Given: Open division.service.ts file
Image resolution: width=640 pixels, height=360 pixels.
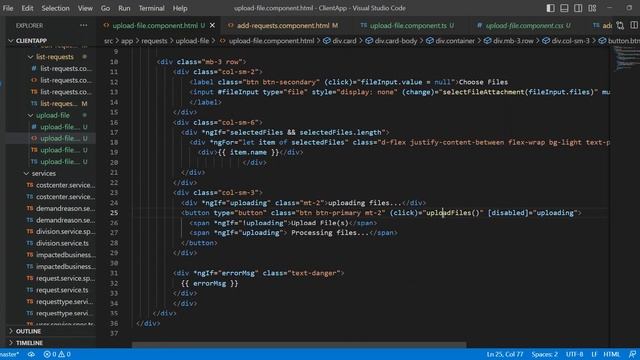Looking at the screenshot, I should coord(62,243).
